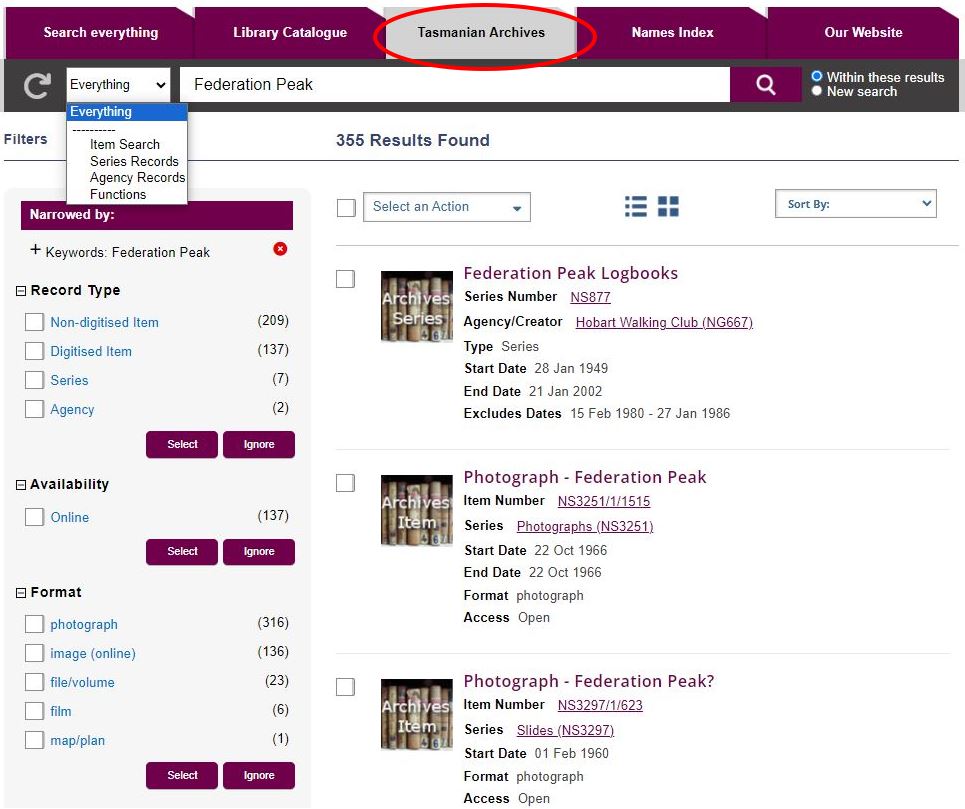Click the magnifying glass search button
The image size is (965, 809).
[x=765, y=85]
